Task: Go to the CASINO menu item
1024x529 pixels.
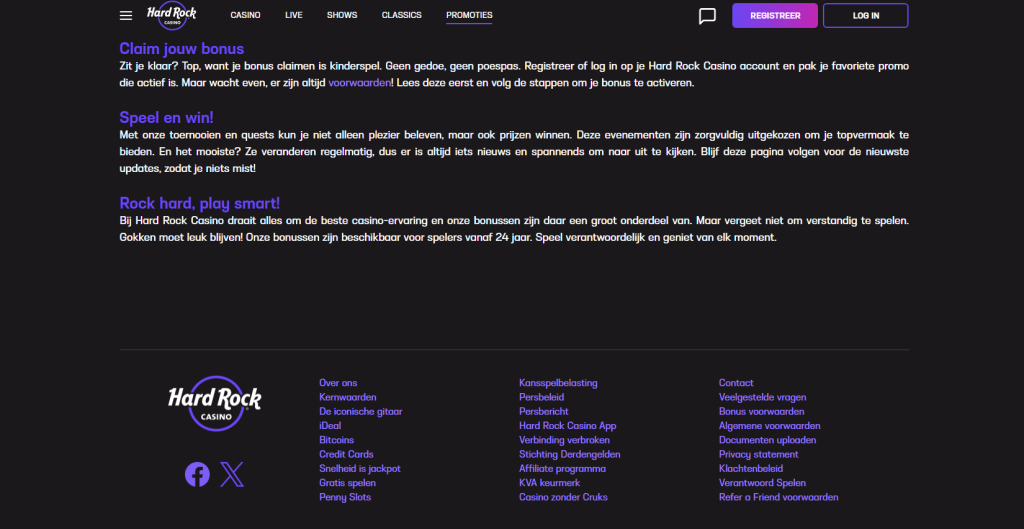Action: pyautogui.click(x=246, y=15)
